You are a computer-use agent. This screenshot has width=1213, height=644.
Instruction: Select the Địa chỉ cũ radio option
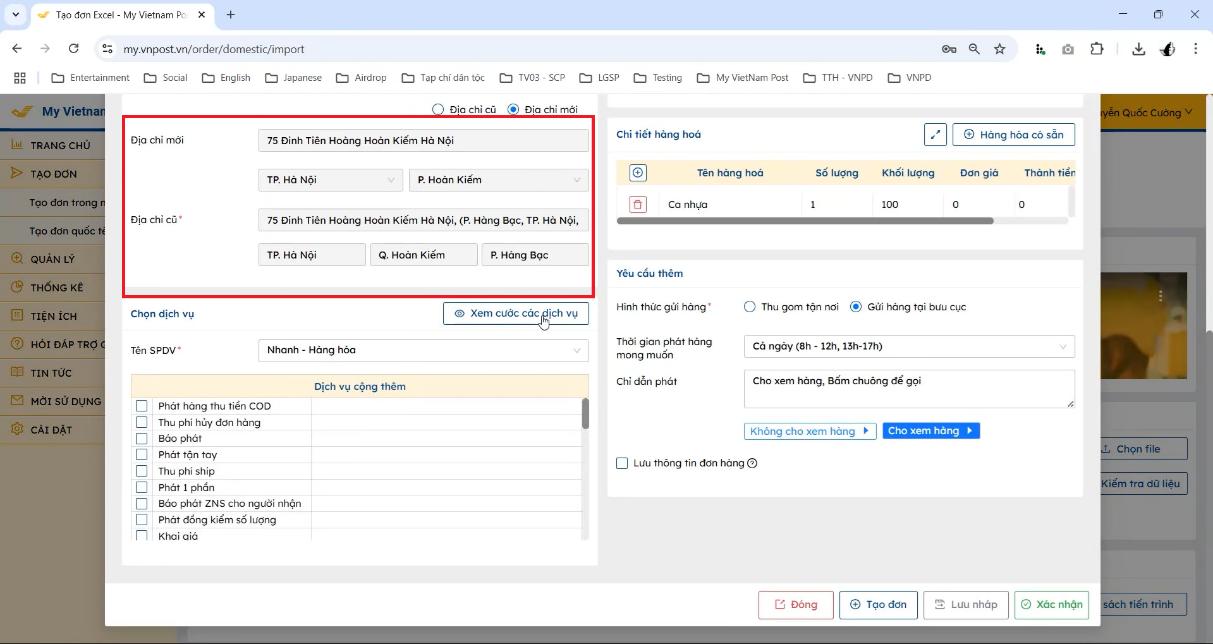point(437,109)
